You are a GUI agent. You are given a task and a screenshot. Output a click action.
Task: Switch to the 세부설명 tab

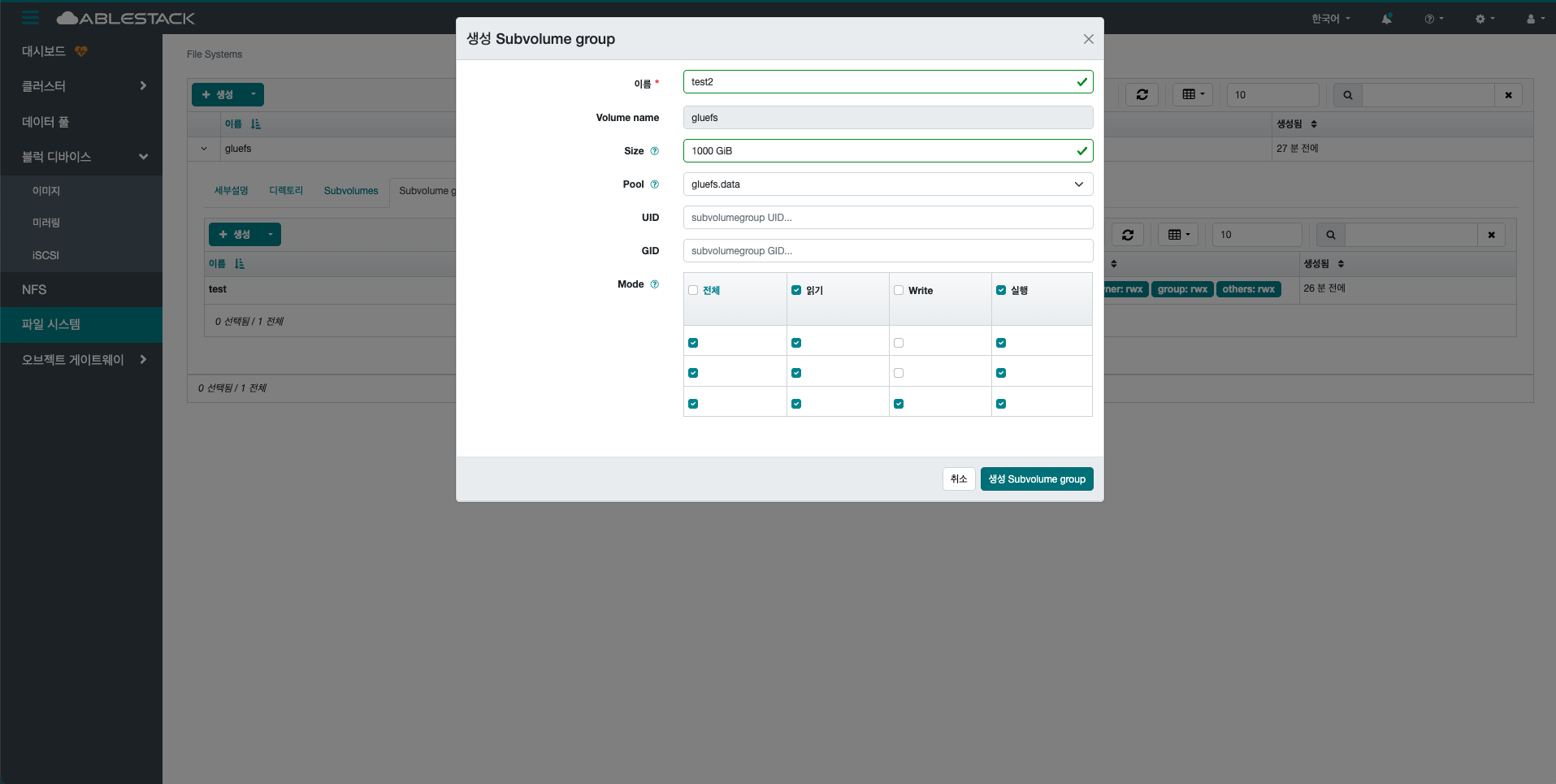coord(231,191)
